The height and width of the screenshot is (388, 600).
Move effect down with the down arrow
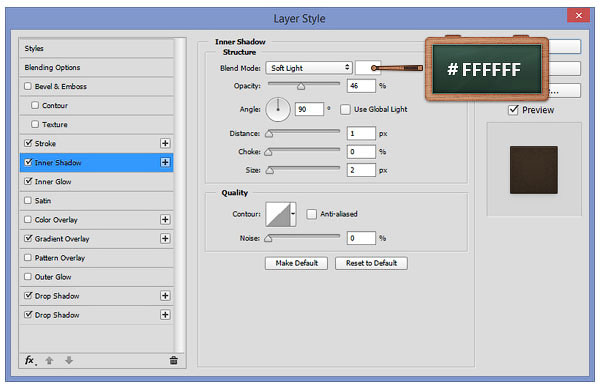[x=69, y=360]
